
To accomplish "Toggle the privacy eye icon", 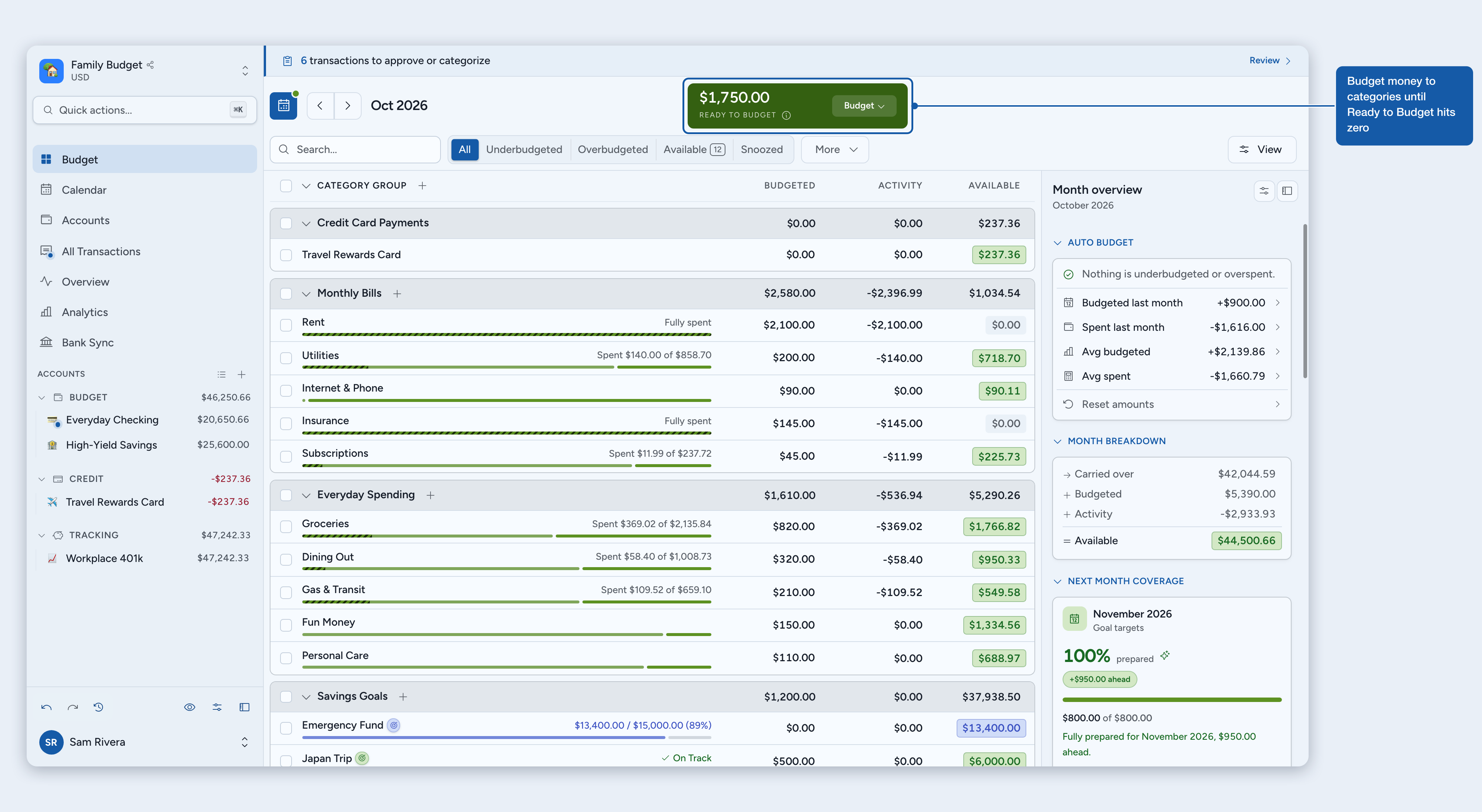I will click(189, 707).
